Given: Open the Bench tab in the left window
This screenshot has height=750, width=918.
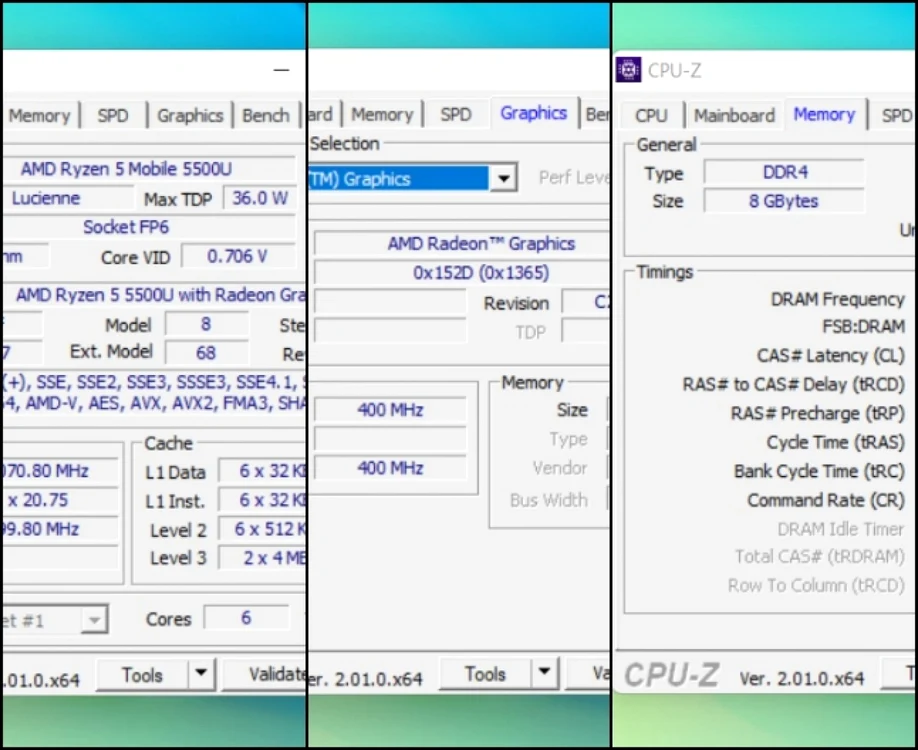Looking at the screenshot, I should (266, 115).
